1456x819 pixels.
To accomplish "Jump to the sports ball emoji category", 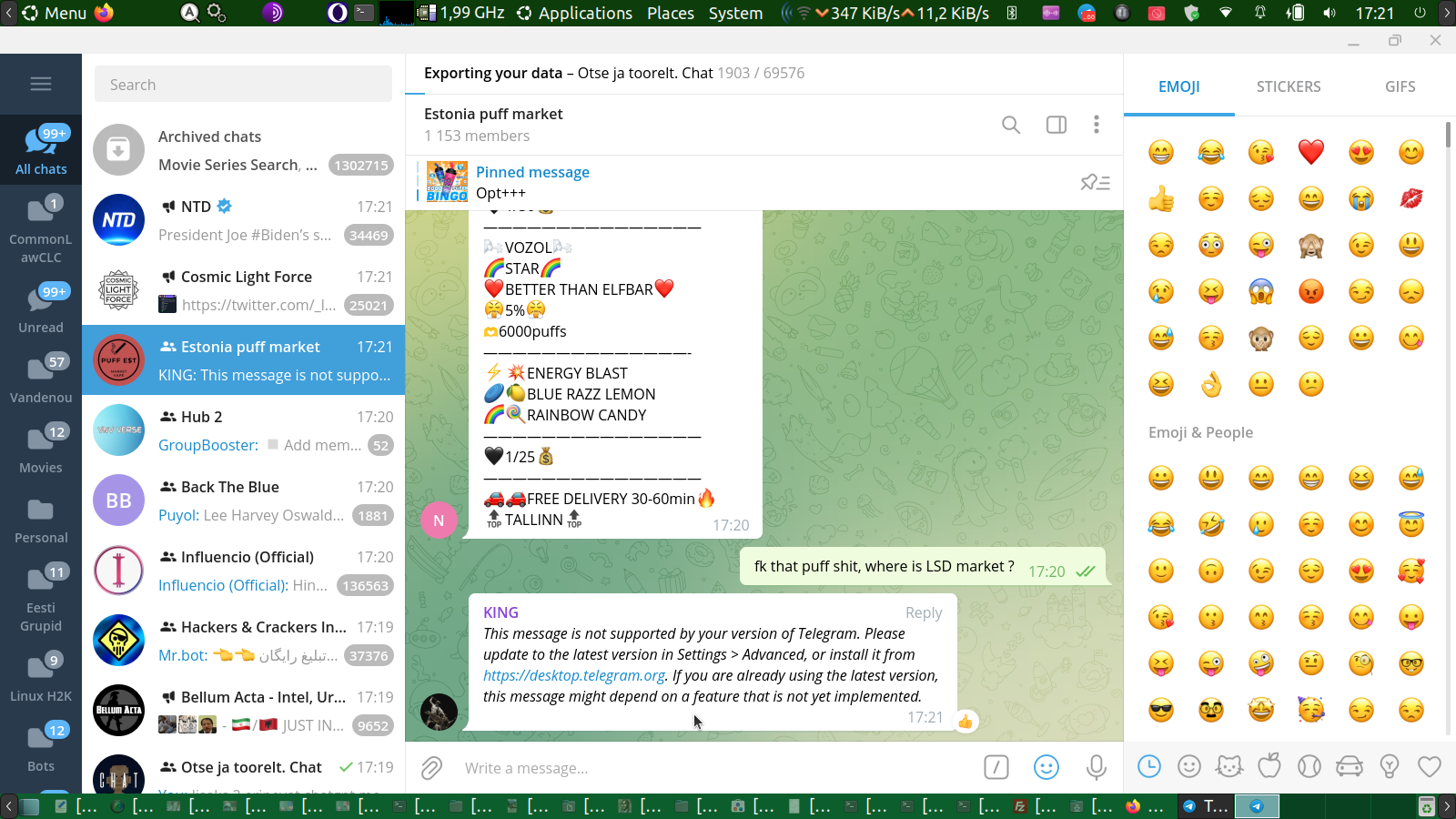I will click(x=1309, y=767).
